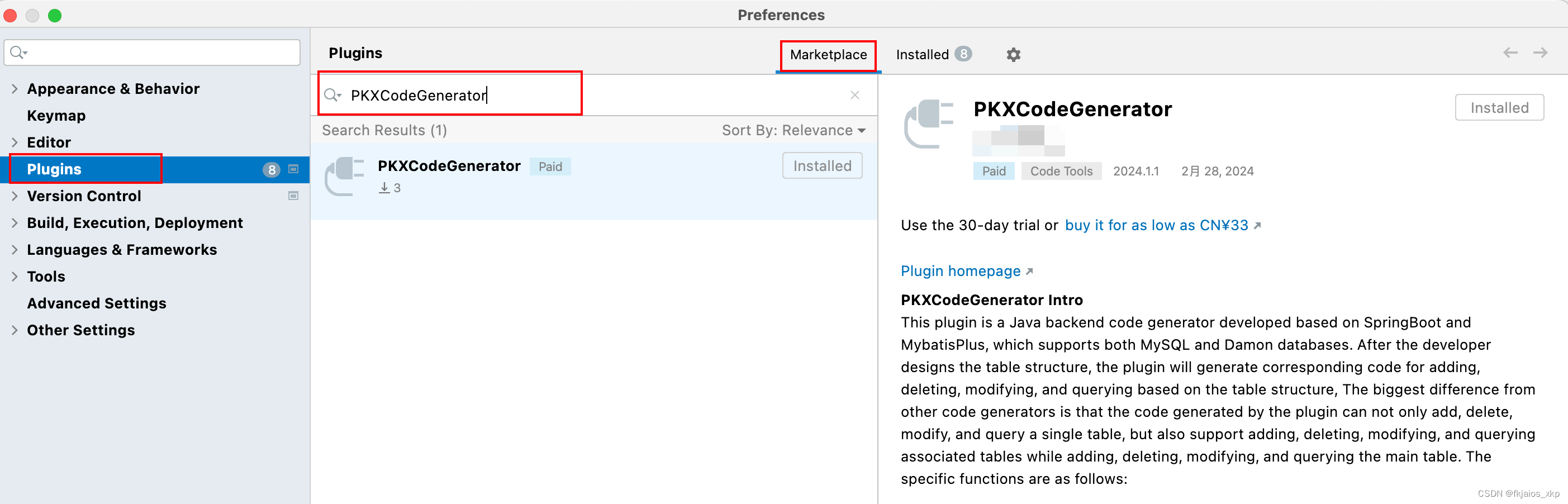Click the Code Tools tag
Image resolution: width=1568 pixels, height=504 pixels.
(1061, 171)
